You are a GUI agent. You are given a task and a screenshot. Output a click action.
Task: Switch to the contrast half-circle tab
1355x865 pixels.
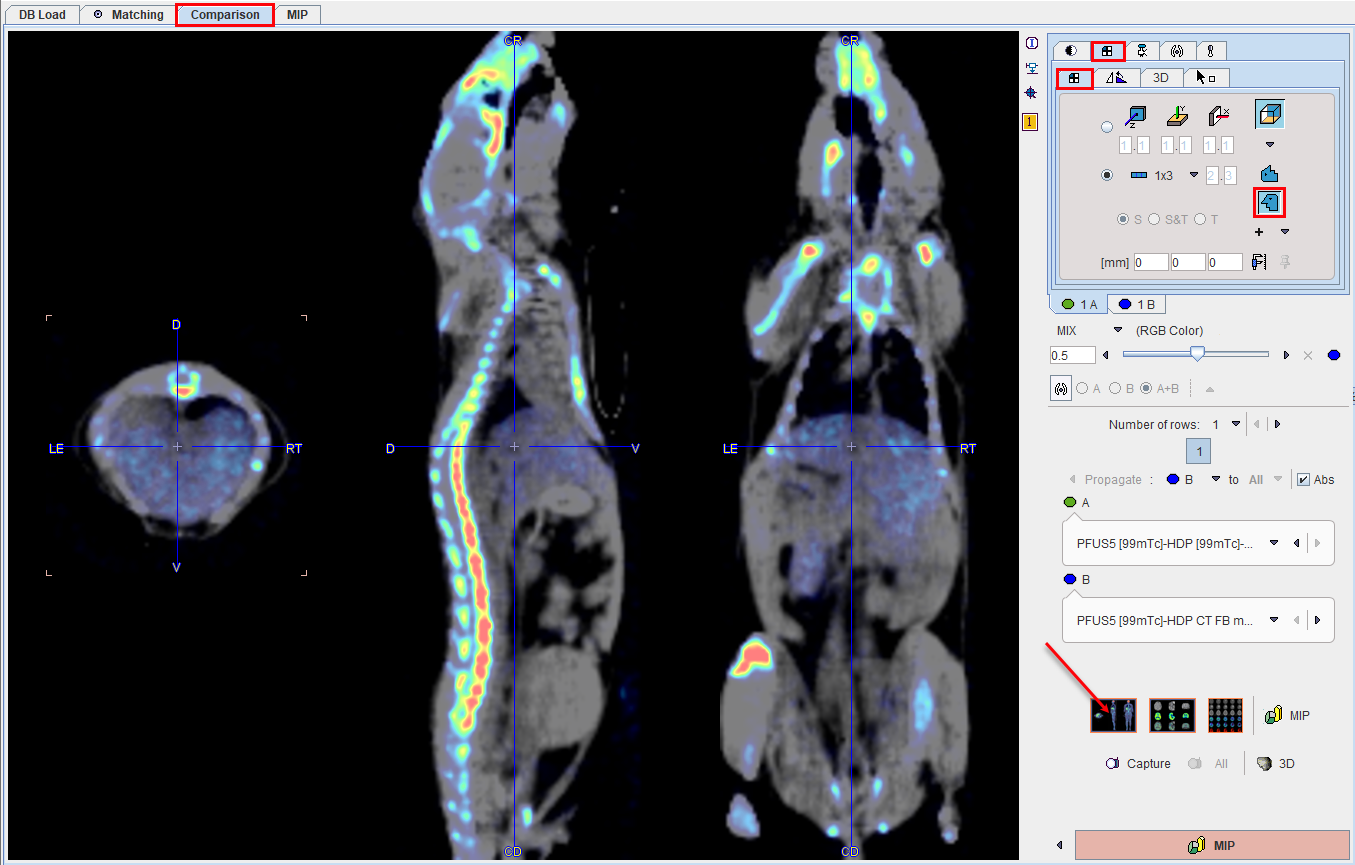(x=1071, y=50)
